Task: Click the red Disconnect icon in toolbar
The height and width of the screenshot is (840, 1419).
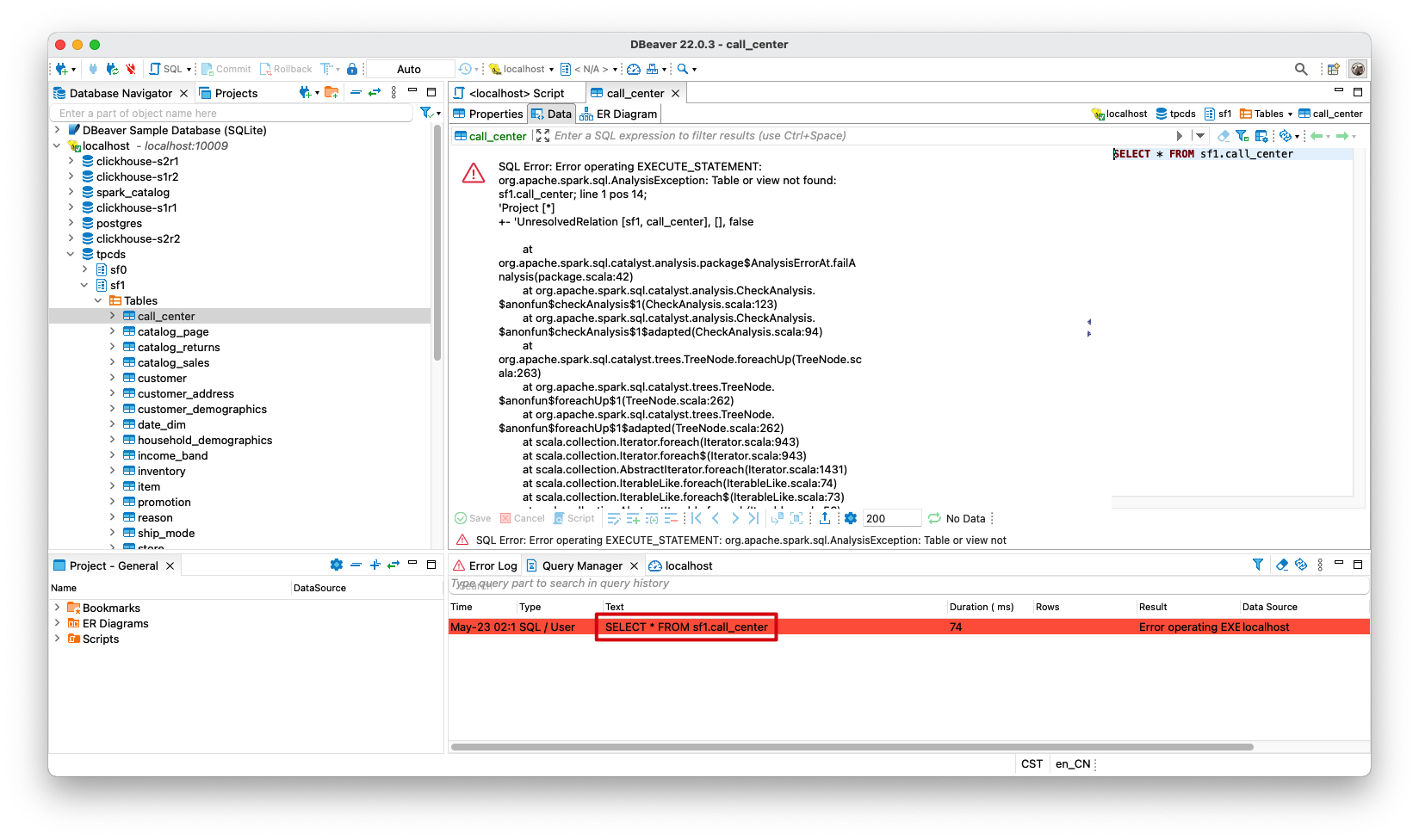Action: tap(131, 69)
